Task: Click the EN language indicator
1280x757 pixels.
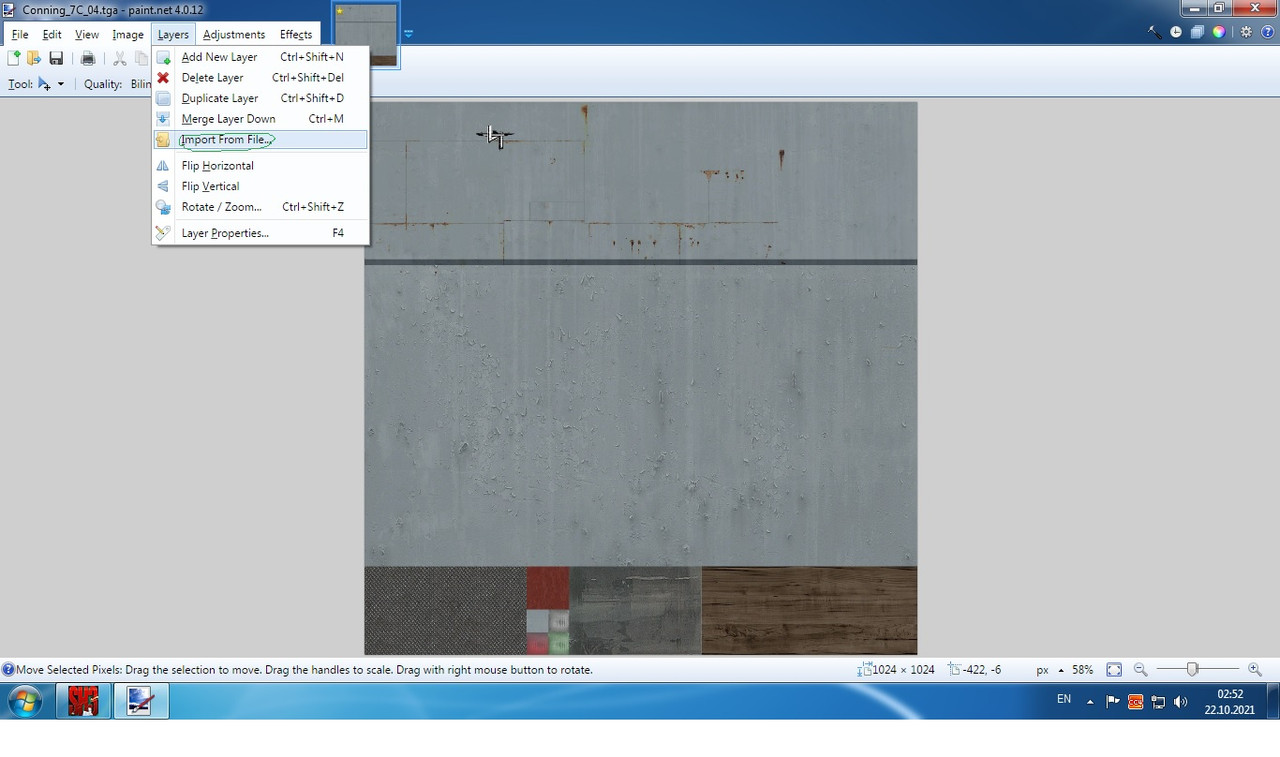Action: coord(1064,700)
